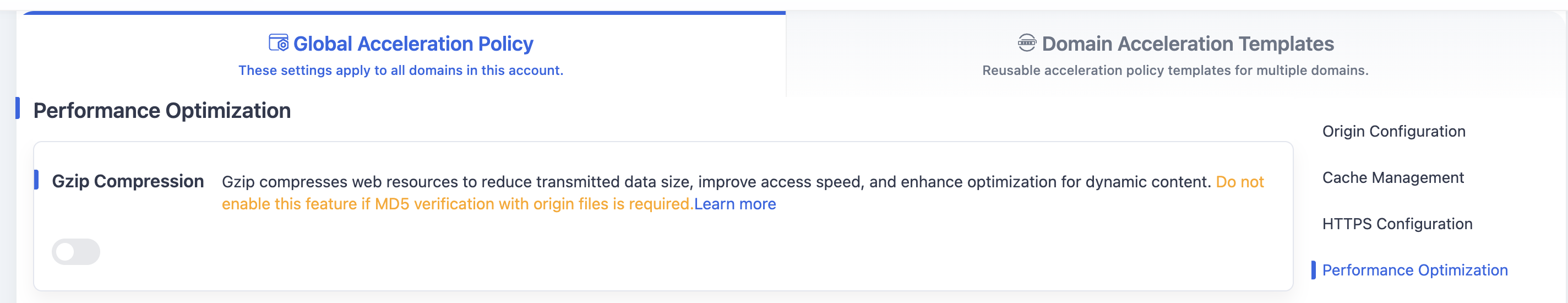Select HTTPS Configuration in side navigation
The height and width of the screenshot is (303, 1568).
pyautogui.click(x=1397, y=224)
